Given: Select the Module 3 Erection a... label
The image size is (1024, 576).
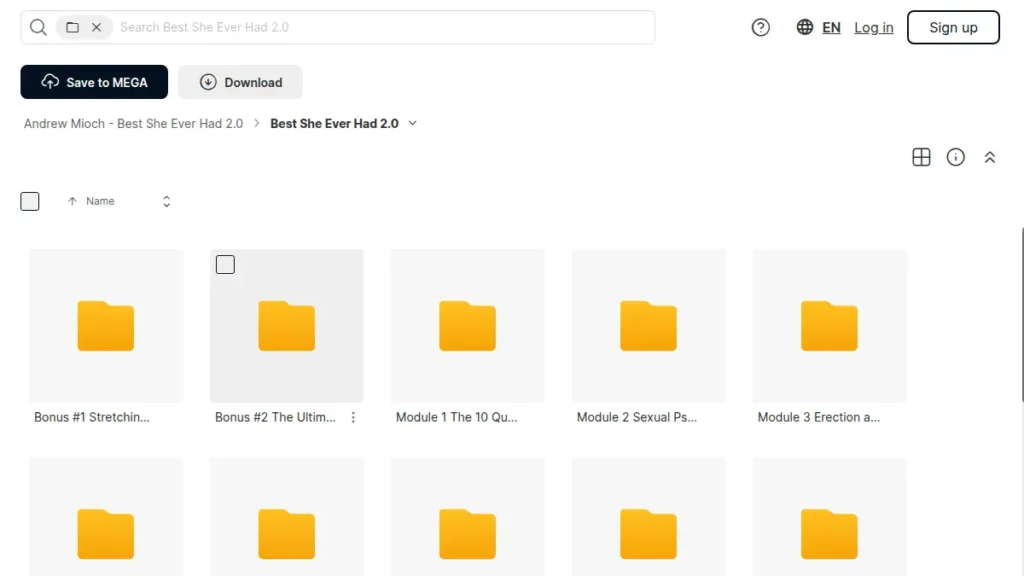Looking at the screenshot, I should (819, 417).
